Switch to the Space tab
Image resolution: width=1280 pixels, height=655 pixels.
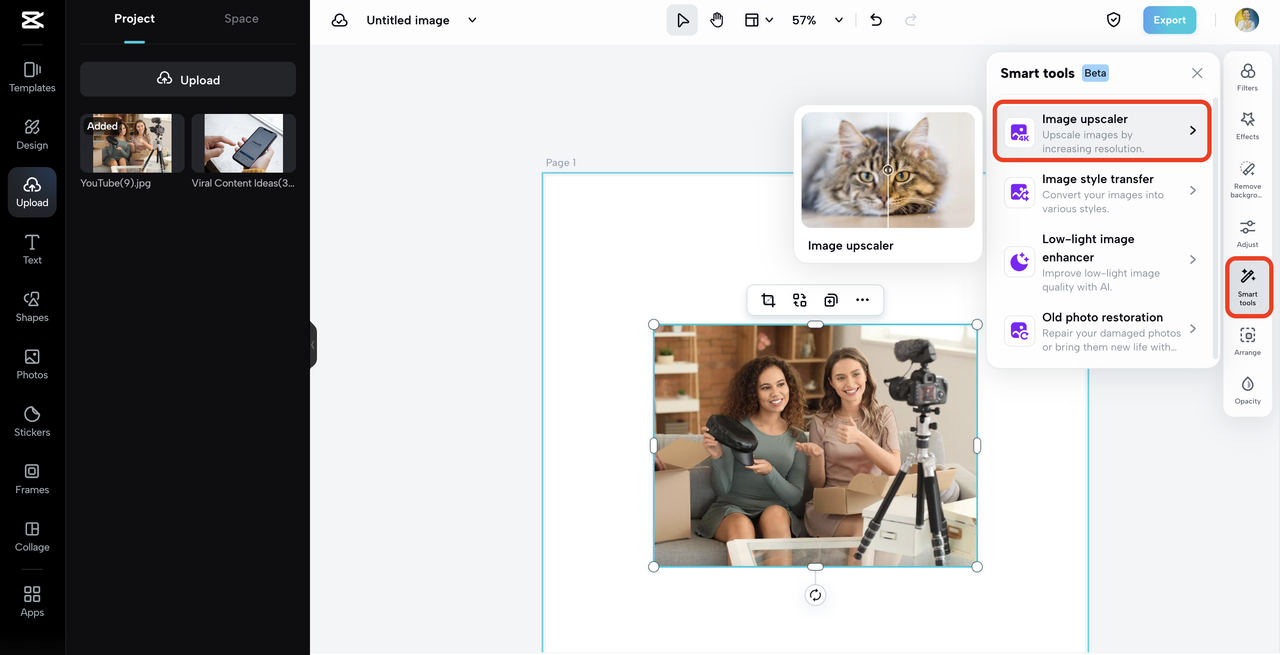pyautogui.click(x=241, y=19)
